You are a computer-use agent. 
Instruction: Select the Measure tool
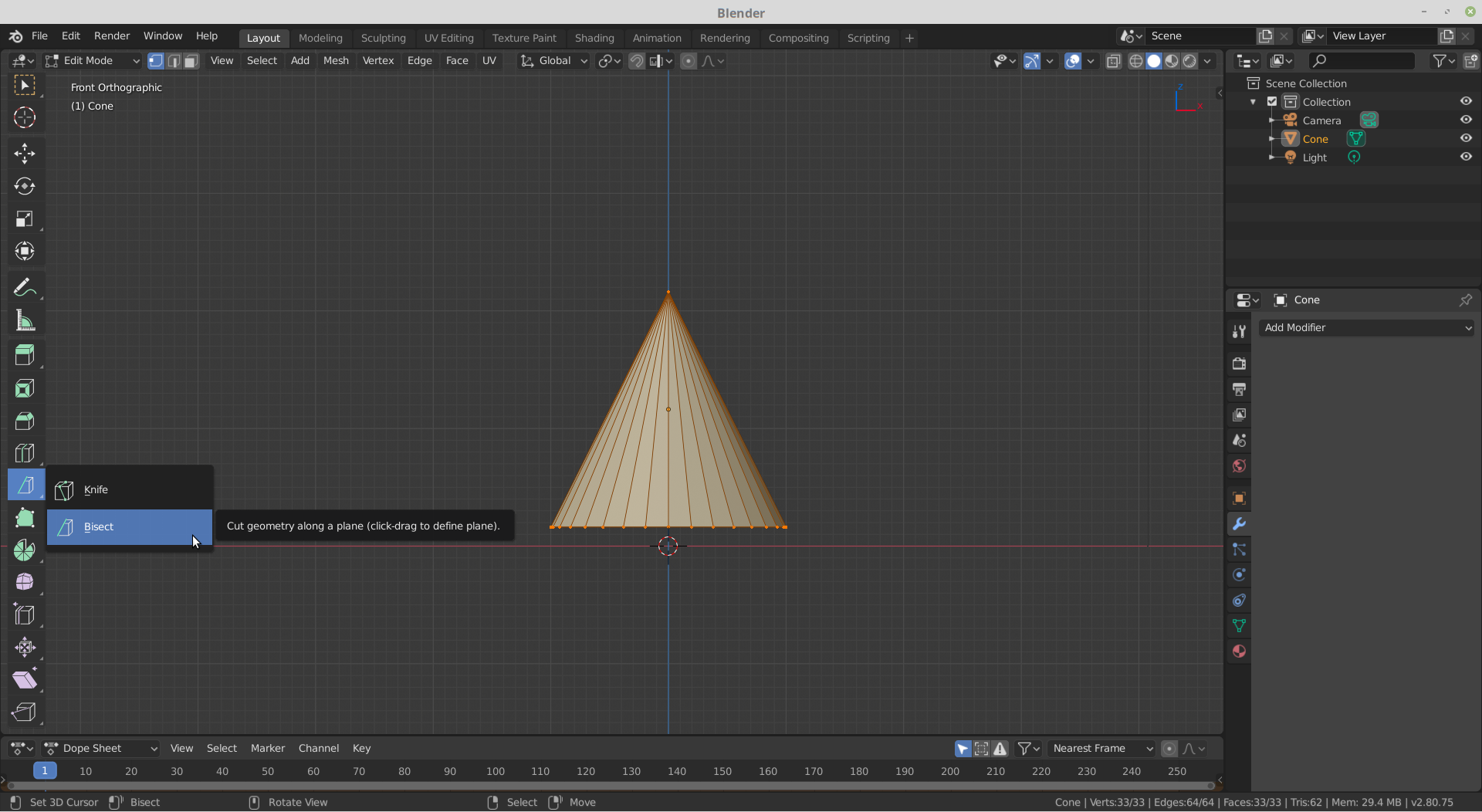[25, 321]
